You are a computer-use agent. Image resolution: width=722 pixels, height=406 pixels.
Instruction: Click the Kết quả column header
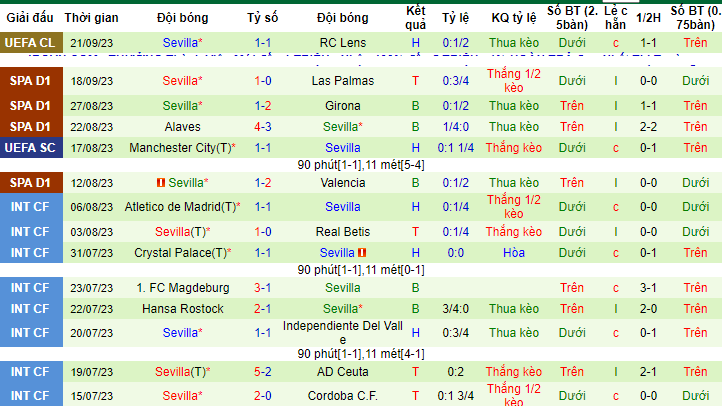415,17
